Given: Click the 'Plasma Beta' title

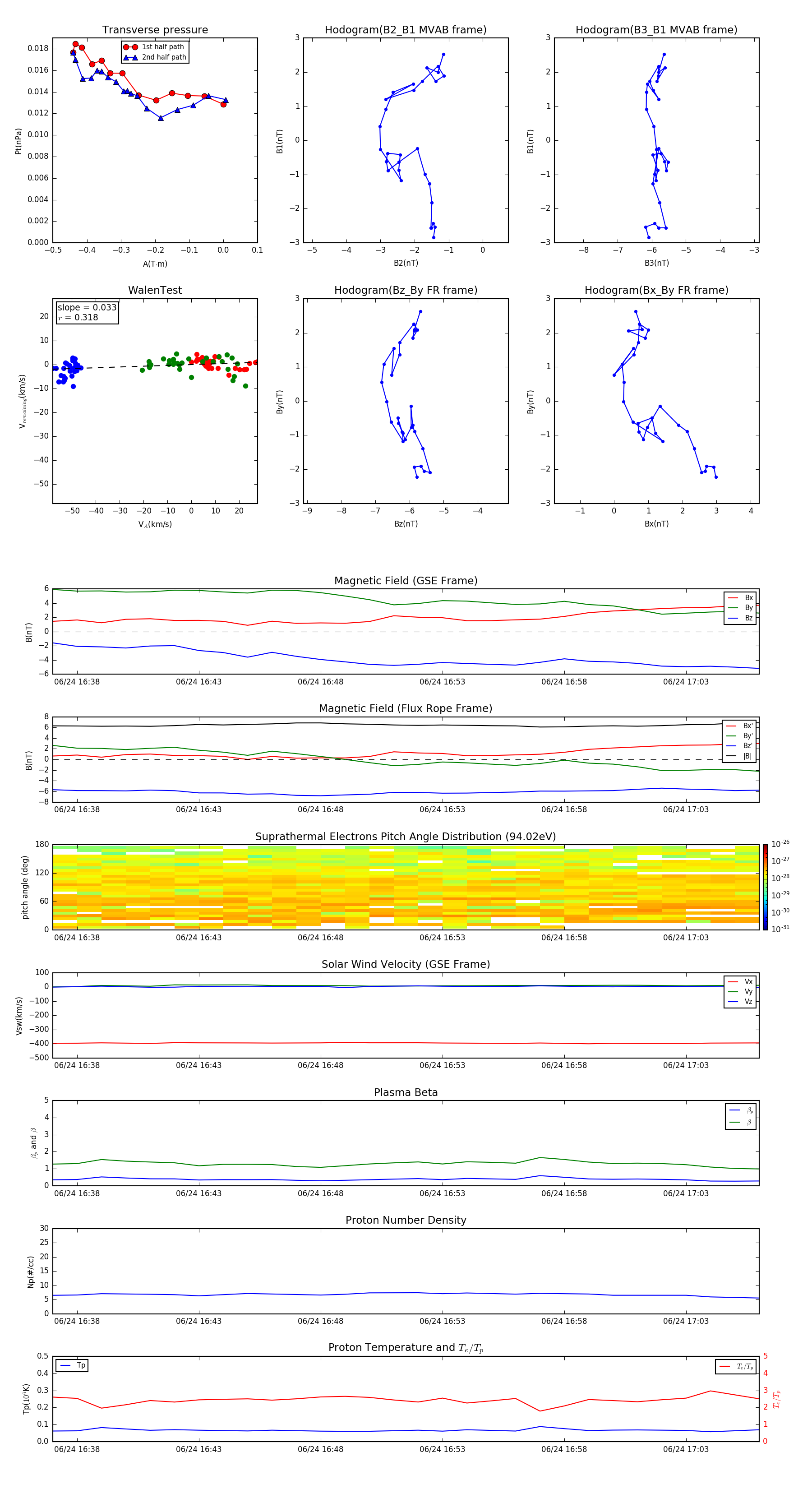Looking at the screenshot, I should [x=406, y=1093].
